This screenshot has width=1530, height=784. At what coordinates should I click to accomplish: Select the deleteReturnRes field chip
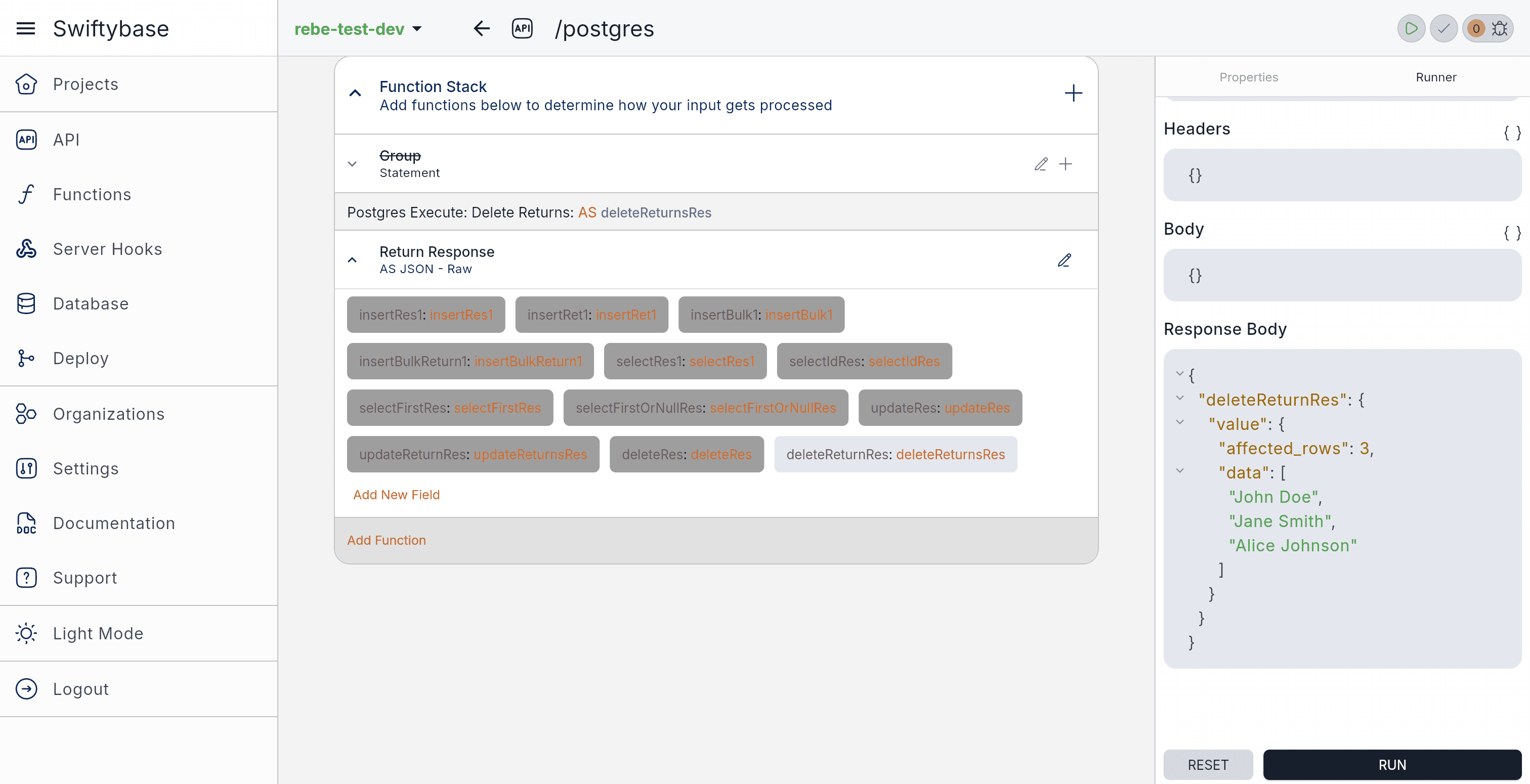(896, 454)
